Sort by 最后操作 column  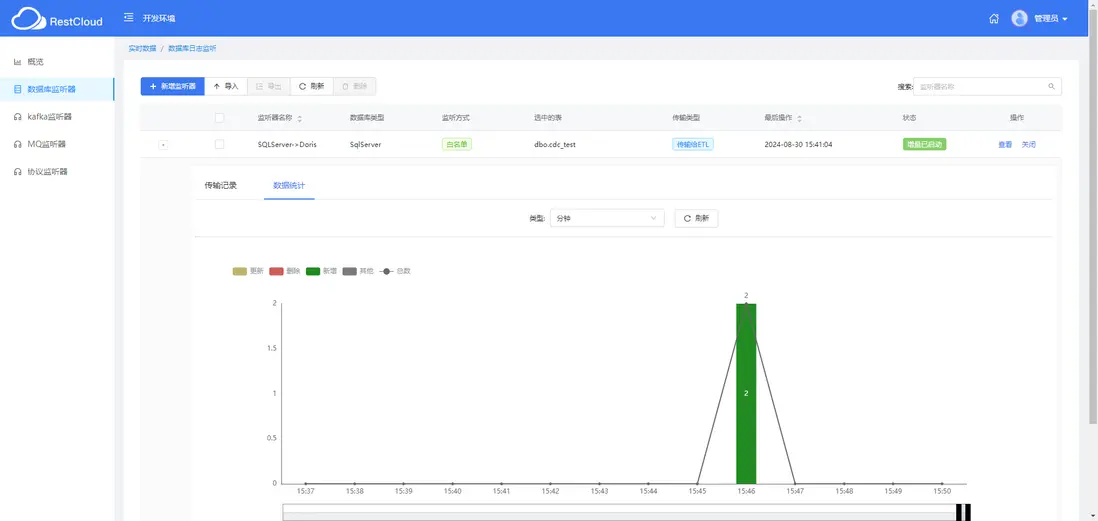coord(800,118)
